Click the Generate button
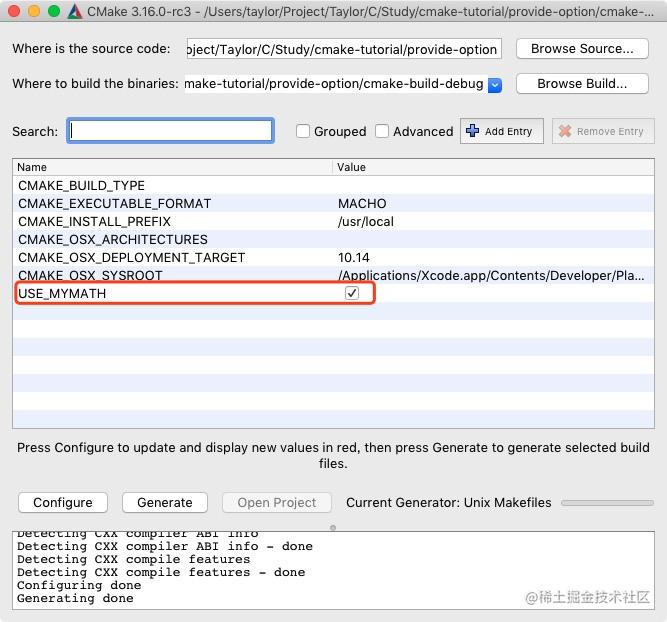The width and height of the screenshot is (667, 622). coord(165,502)
